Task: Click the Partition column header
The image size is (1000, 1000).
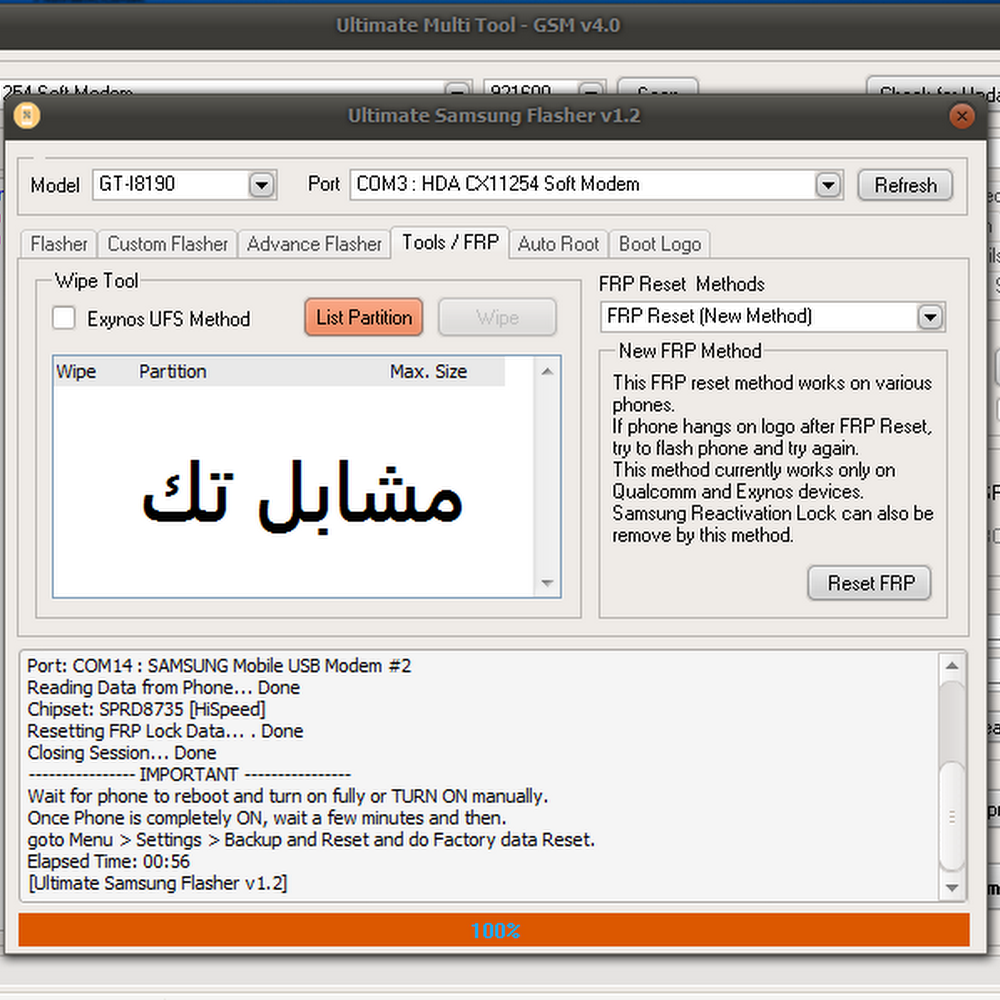Action: [x=172, y=371]
